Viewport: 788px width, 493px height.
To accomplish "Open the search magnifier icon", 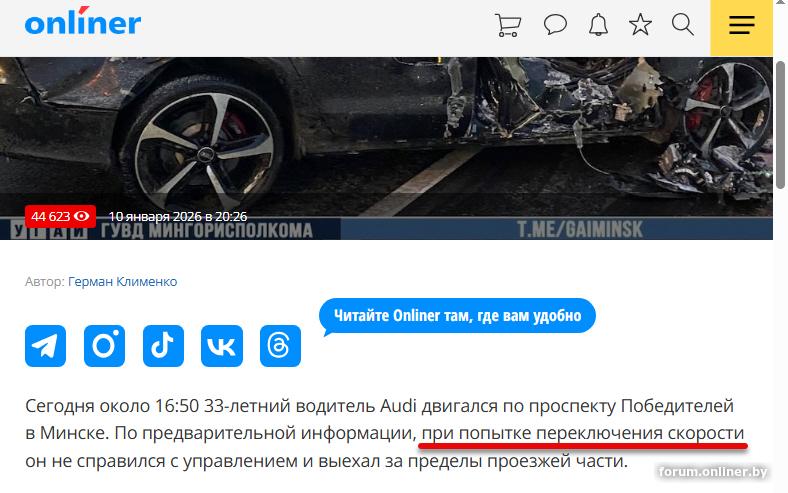I will (682, 25).
